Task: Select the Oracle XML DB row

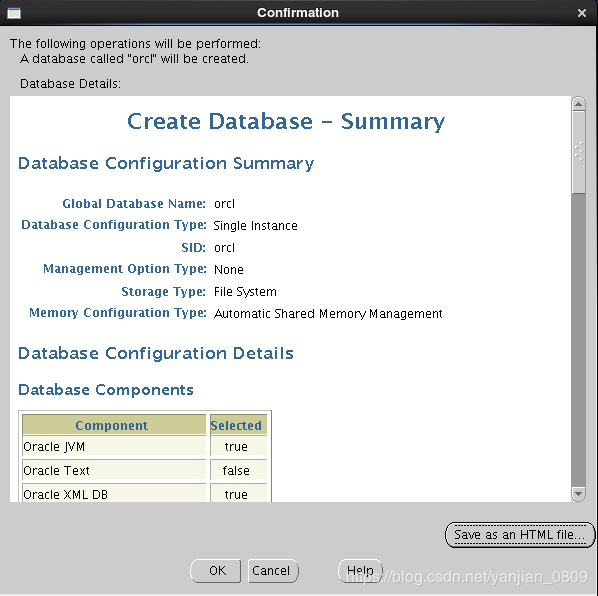Action: click(145, 494)
